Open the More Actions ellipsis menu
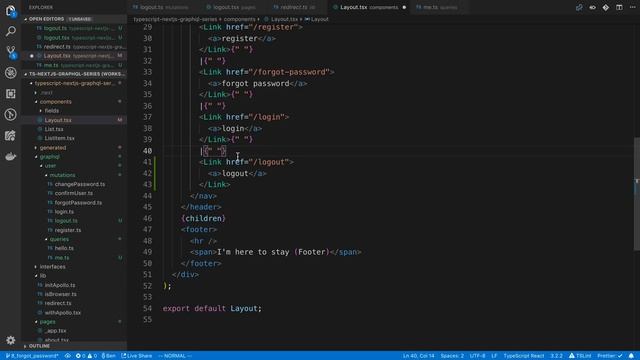This screenshot has width=640, height=360. point(633,7)
